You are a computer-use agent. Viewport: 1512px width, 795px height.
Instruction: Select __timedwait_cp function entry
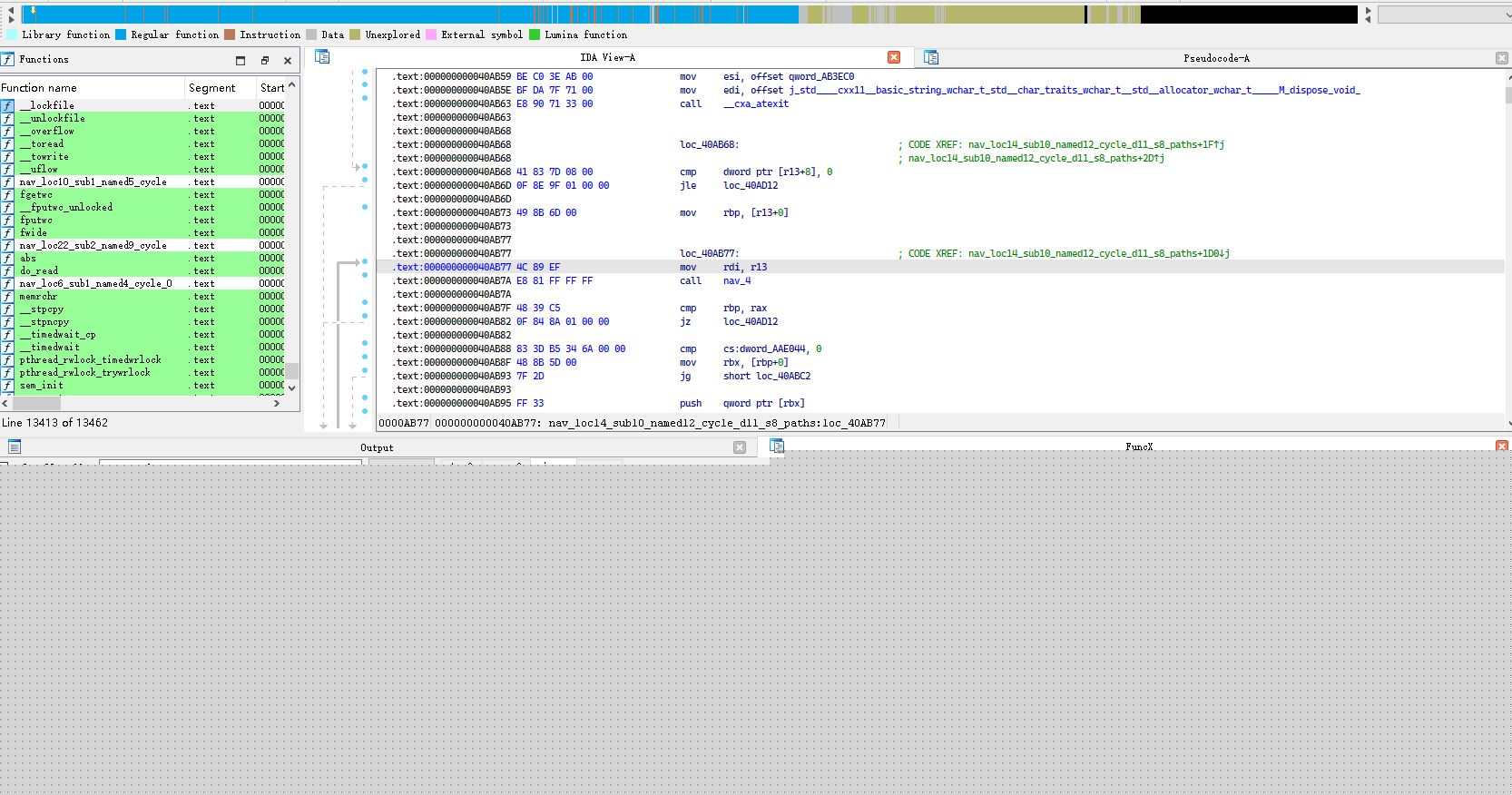coord(142,334)
